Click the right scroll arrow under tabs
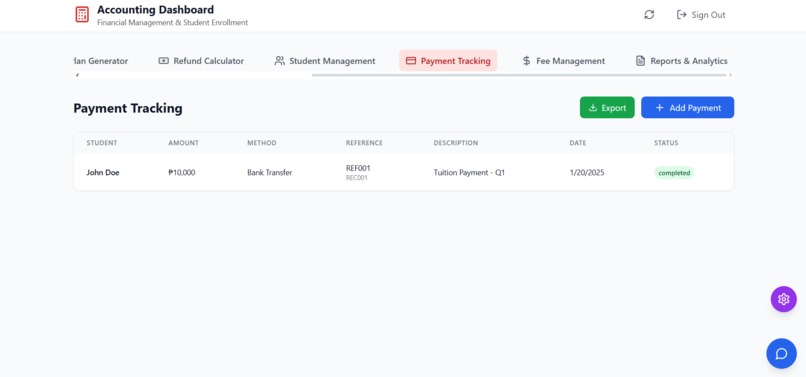 tap(730, 75)
